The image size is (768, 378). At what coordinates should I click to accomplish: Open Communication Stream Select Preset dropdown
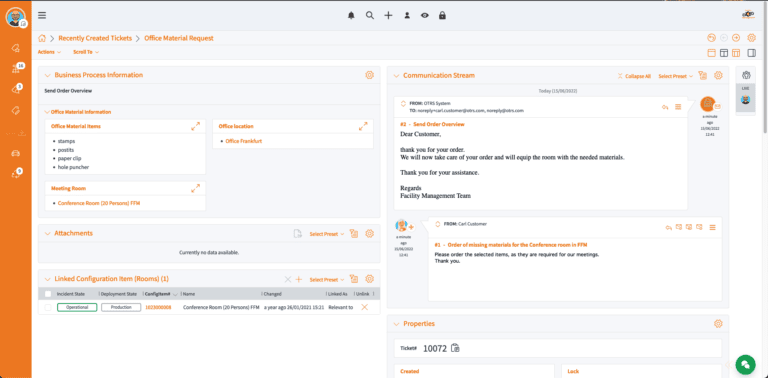point(675,76)
